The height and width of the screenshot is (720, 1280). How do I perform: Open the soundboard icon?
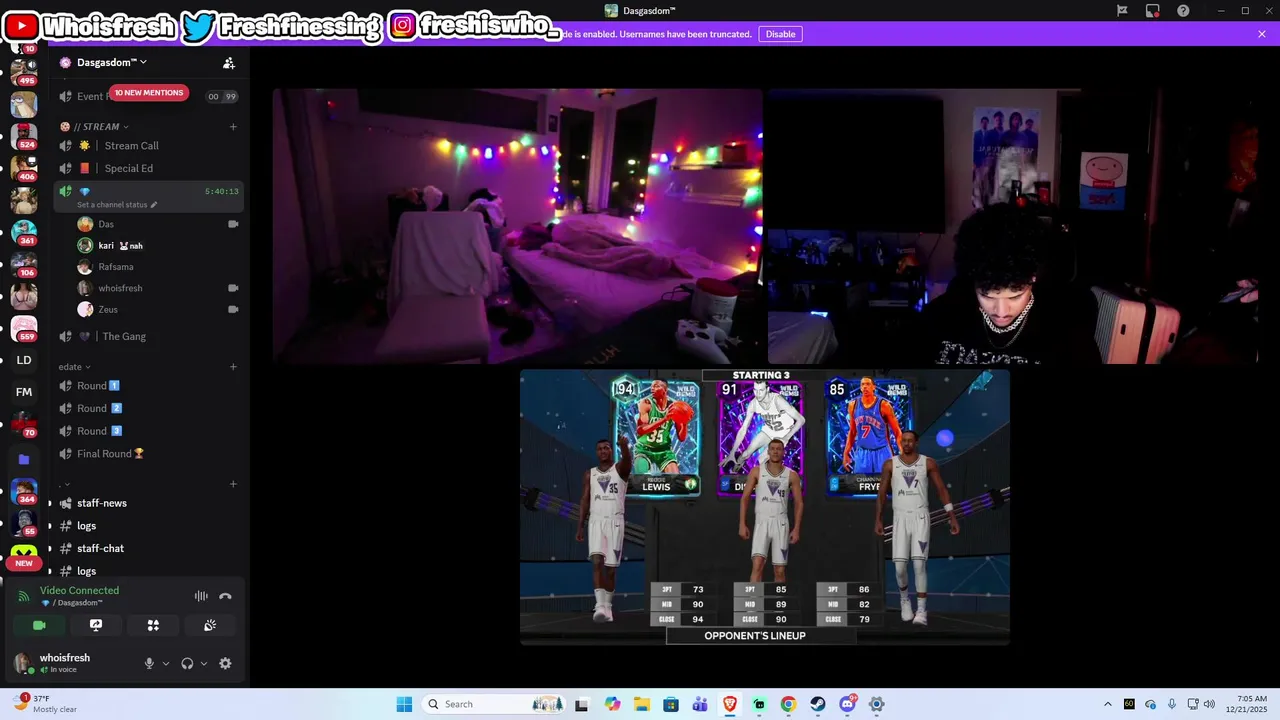click(x=210, y=625)
